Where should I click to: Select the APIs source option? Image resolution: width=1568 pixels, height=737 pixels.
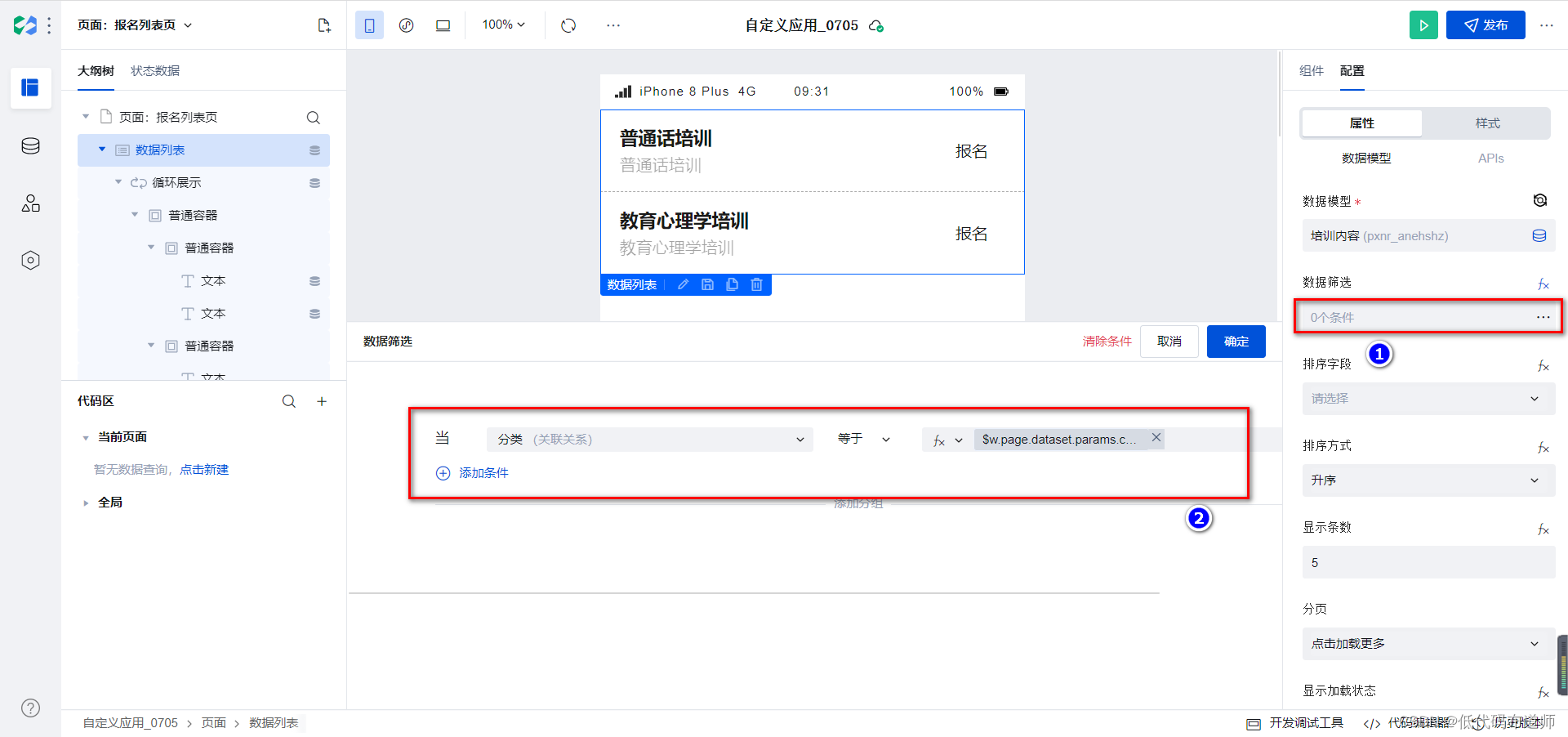[x=1490, y=159]
